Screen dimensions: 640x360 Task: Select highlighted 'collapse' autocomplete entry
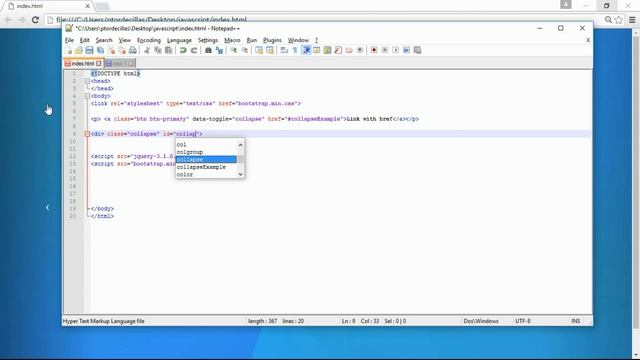tap(206, 159)
